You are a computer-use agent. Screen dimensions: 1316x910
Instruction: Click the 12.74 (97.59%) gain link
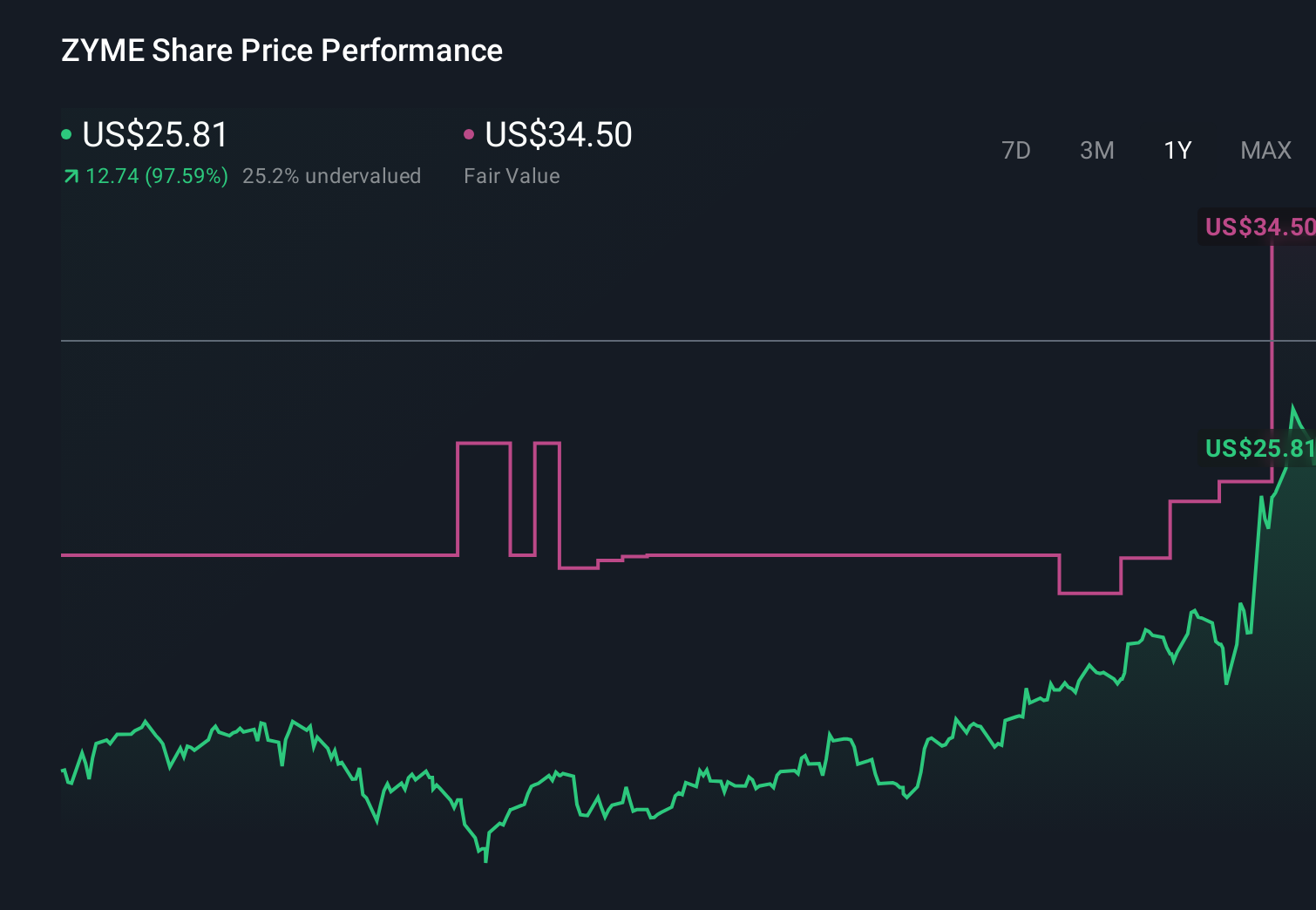[x=155, y=175]
